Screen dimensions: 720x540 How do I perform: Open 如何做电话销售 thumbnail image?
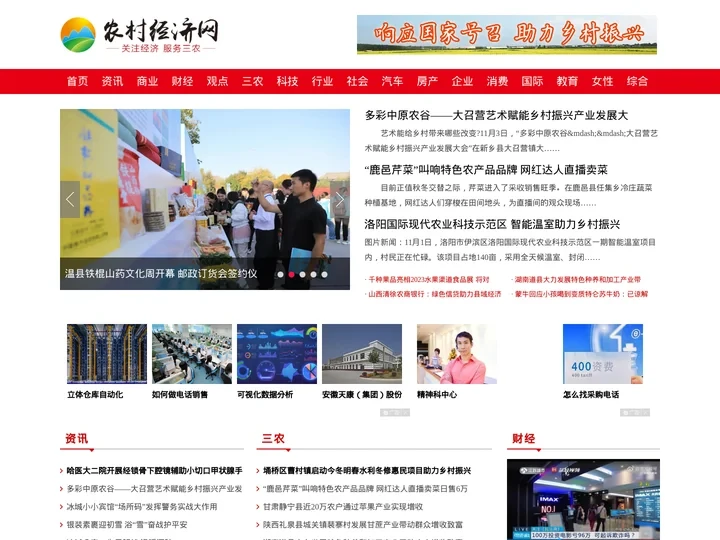click(x=192, y=354)
